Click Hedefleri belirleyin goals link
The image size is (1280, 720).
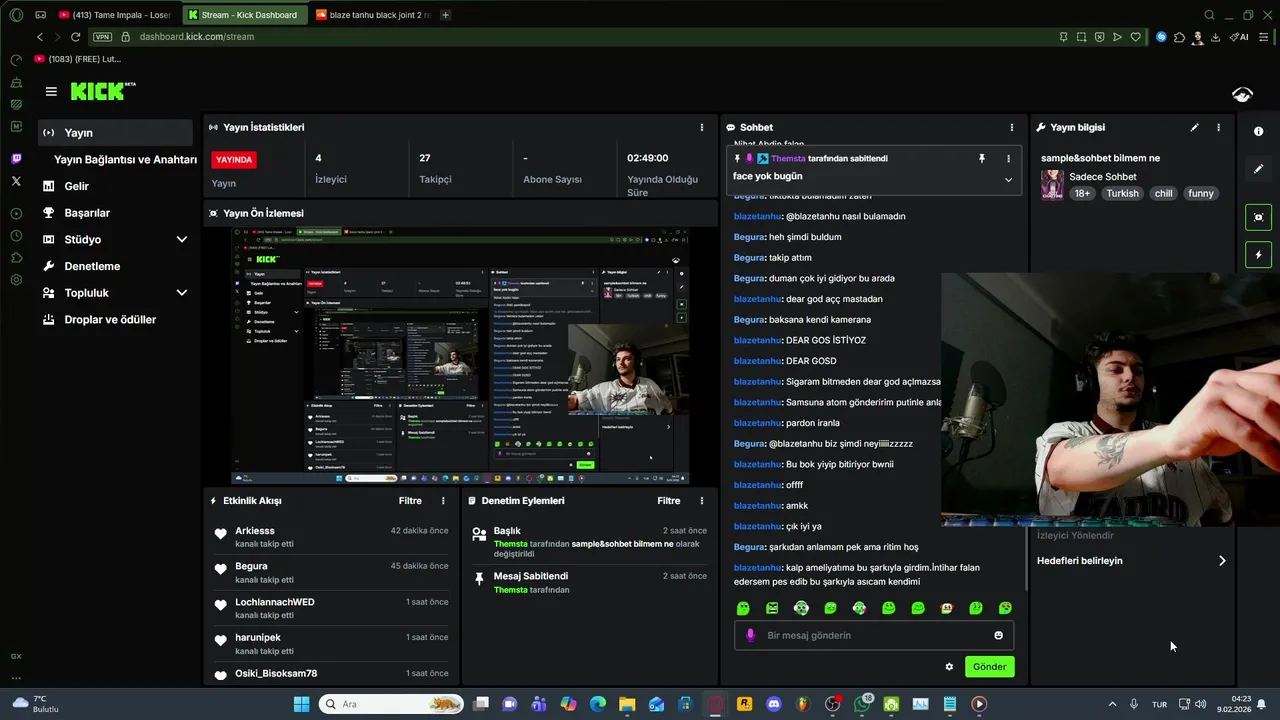click(x=1130, y=561)
